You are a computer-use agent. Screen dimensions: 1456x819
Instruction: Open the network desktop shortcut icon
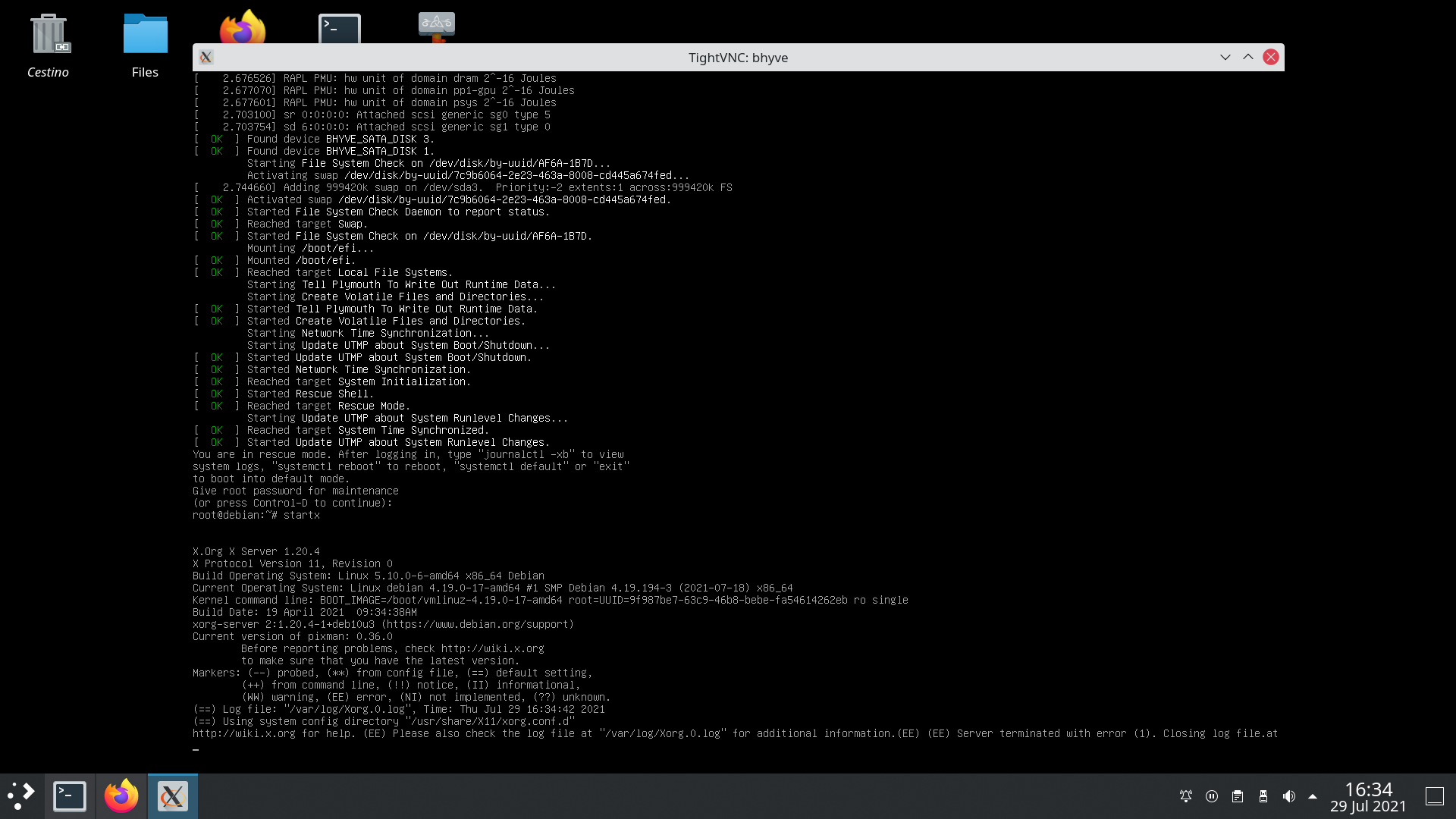(x=437, y=27)
